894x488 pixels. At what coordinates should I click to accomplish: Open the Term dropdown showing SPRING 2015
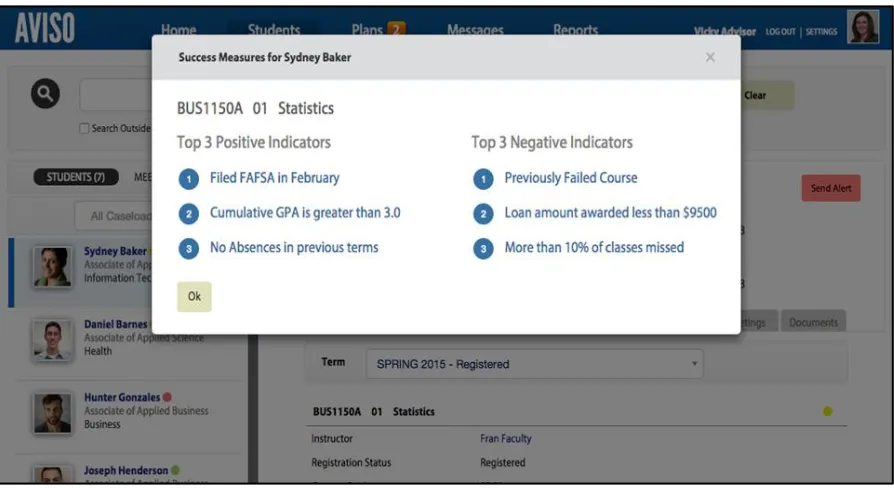(x=534, y=364)
